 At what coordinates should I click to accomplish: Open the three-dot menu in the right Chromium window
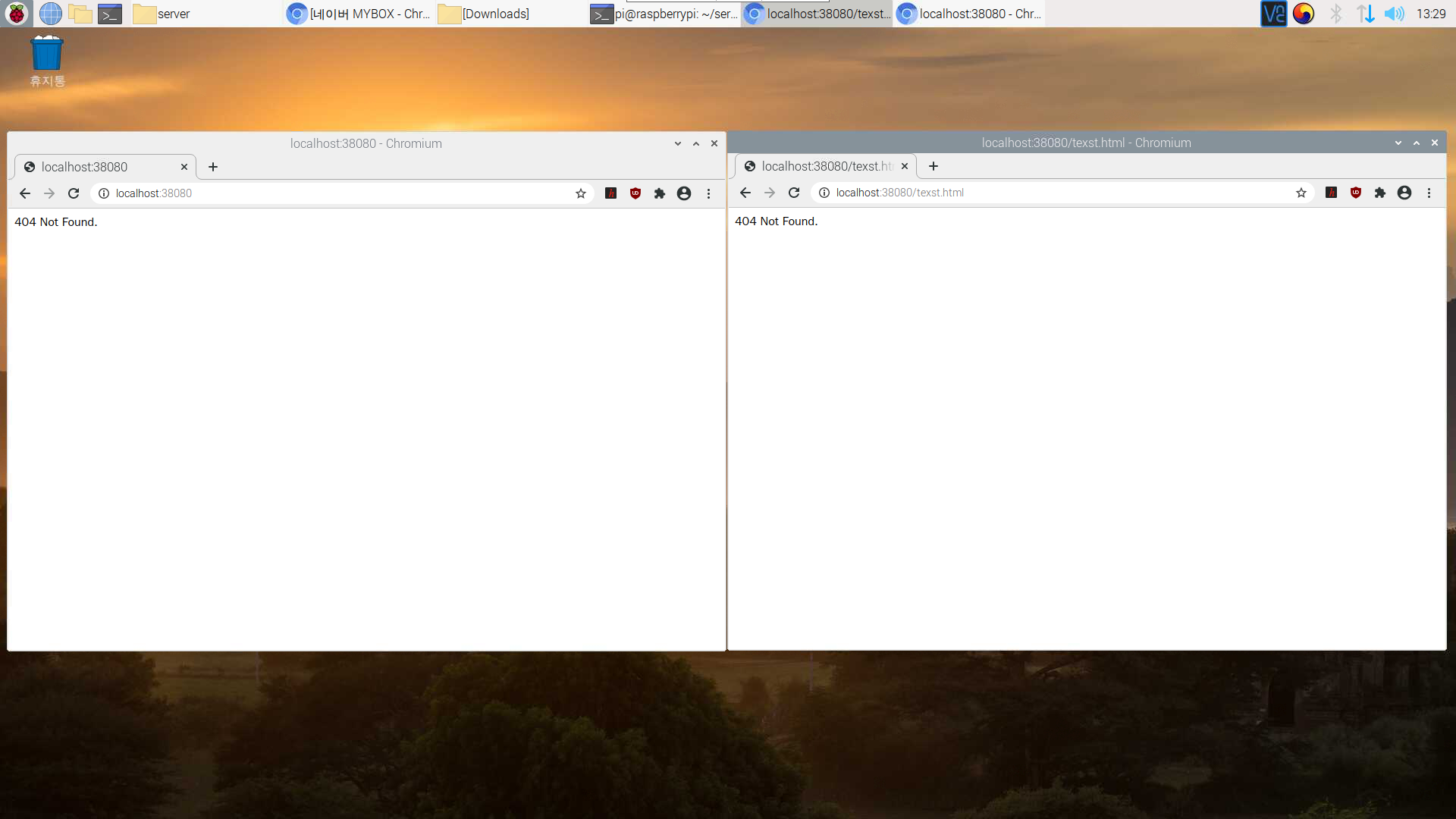1429,193
